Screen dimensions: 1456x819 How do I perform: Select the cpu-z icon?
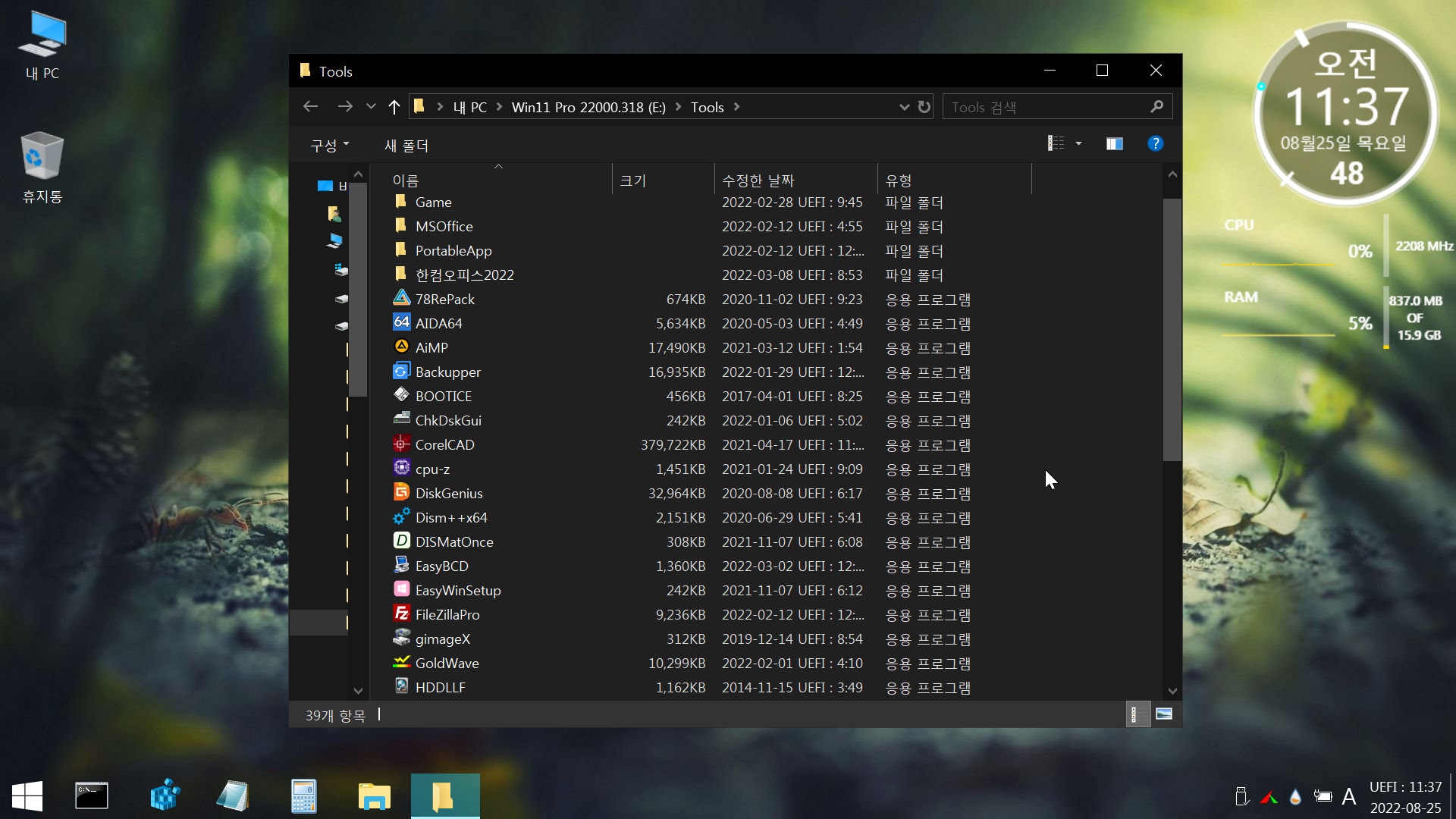401,468
